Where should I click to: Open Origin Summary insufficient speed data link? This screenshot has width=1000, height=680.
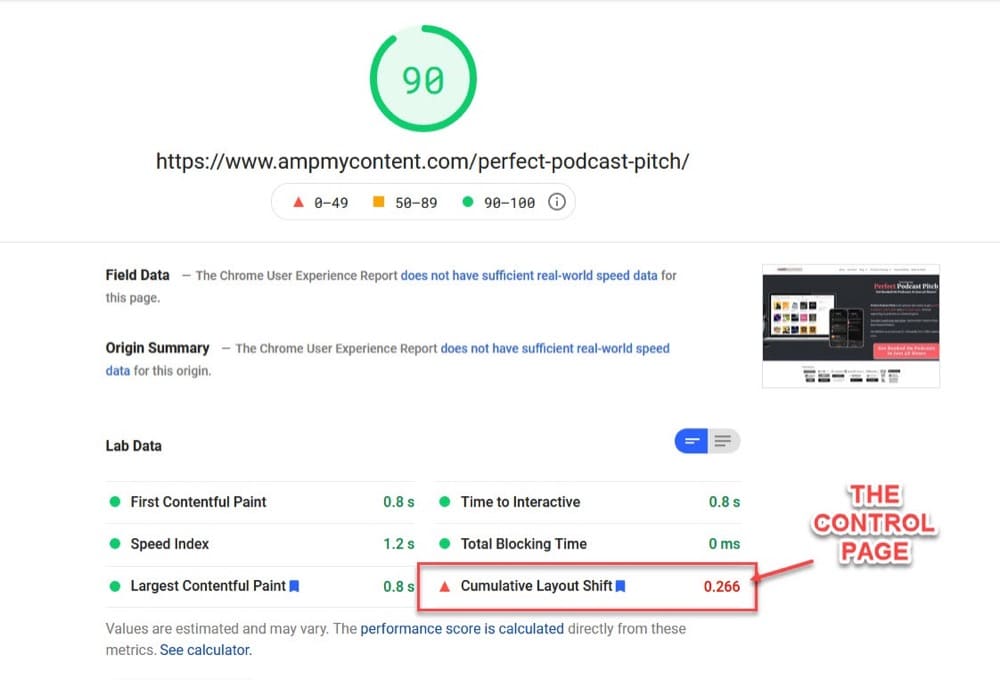555,348
